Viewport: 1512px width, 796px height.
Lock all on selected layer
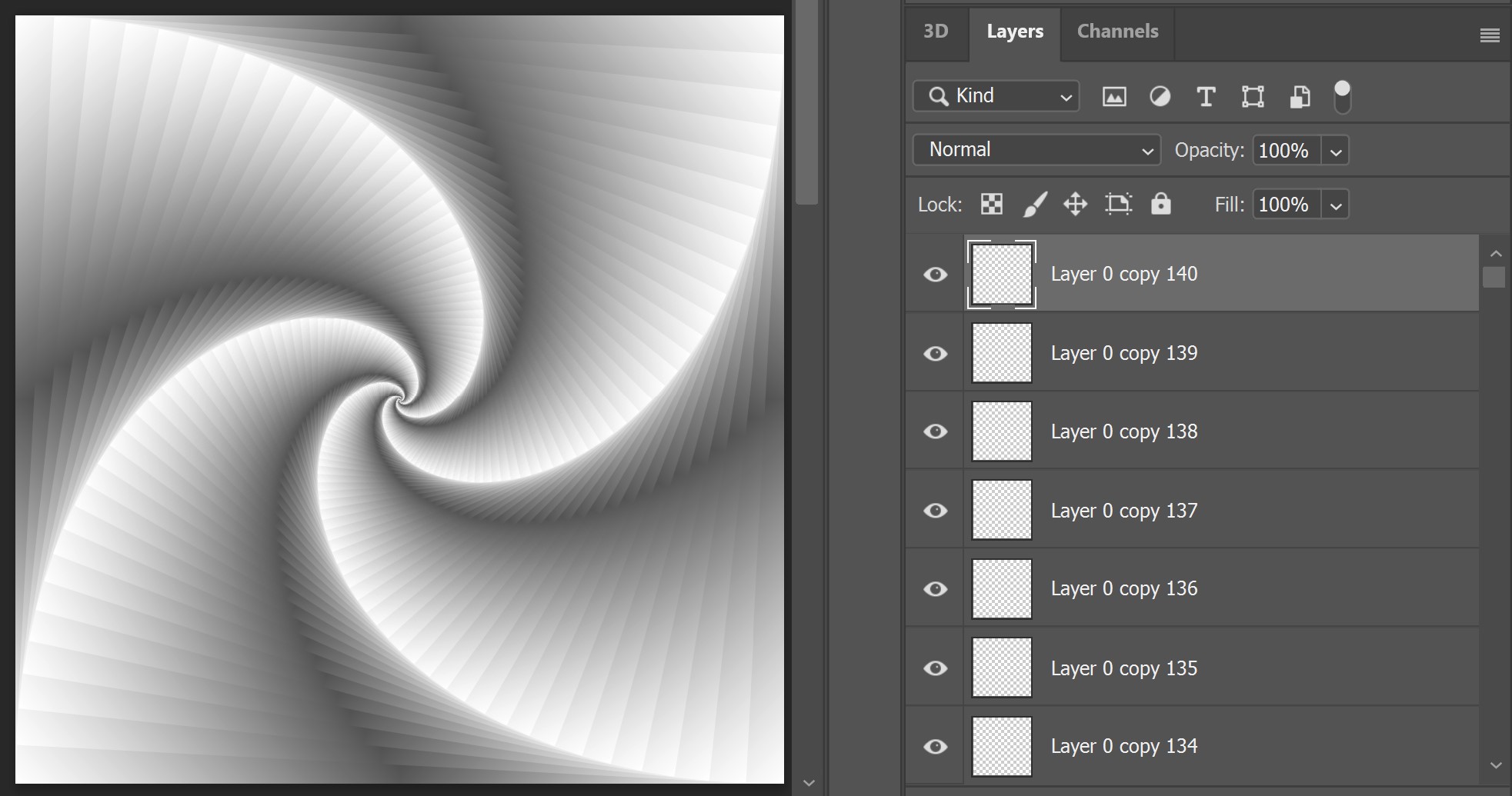[x=1161, y=204]
